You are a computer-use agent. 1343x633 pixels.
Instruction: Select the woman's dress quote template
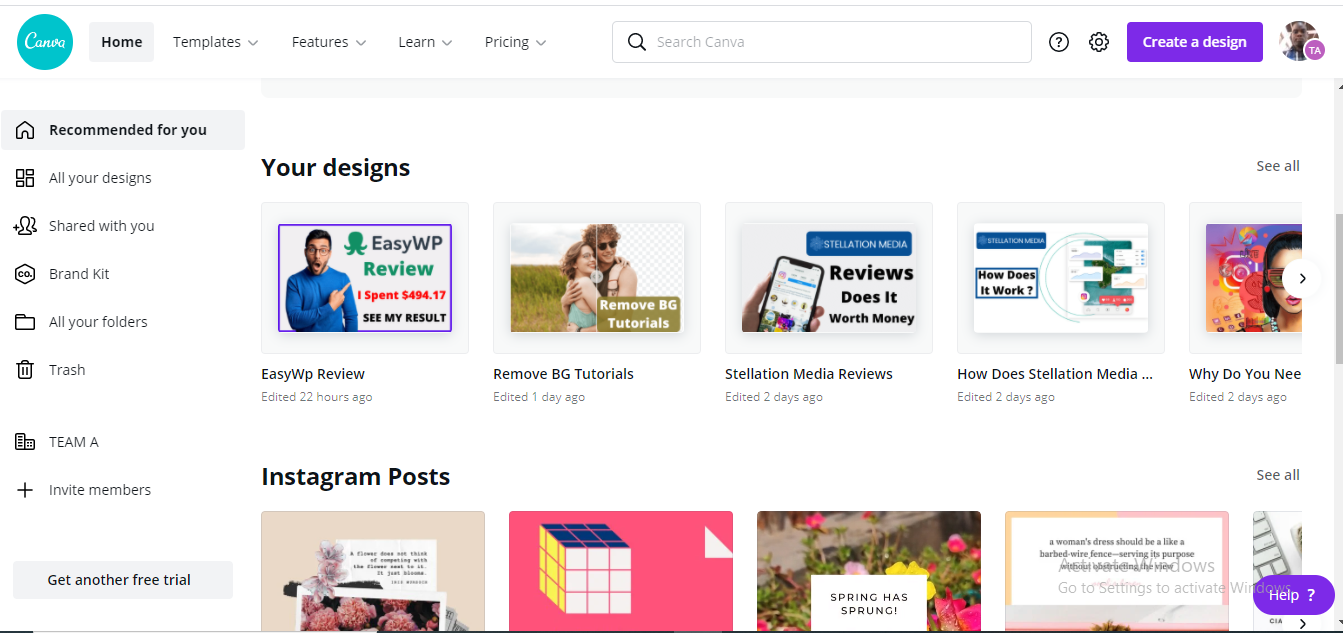(1117, 571)
